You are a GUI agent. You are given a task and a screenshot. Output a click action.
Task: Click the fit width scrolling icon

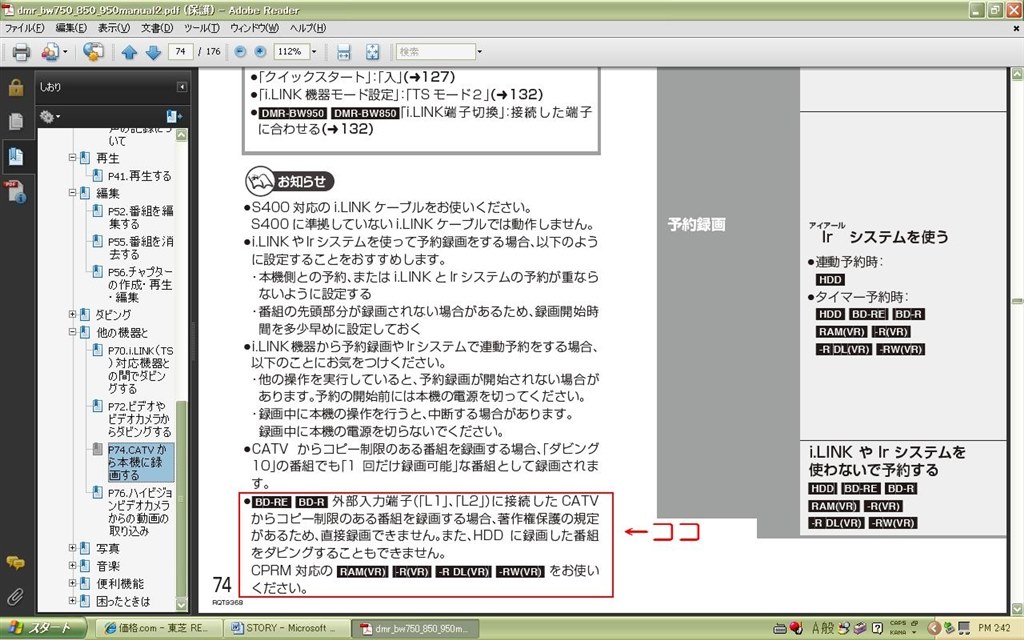click(x=344, y=52)
